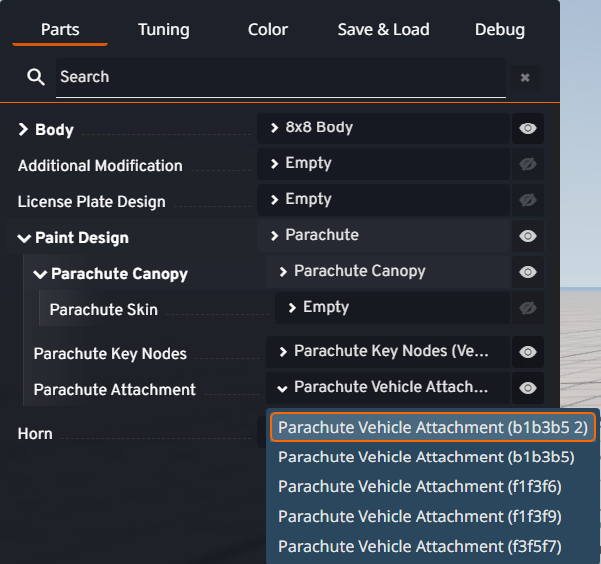Hide the Parachute paint design part
601x564 pixels.
coord(528,236)
